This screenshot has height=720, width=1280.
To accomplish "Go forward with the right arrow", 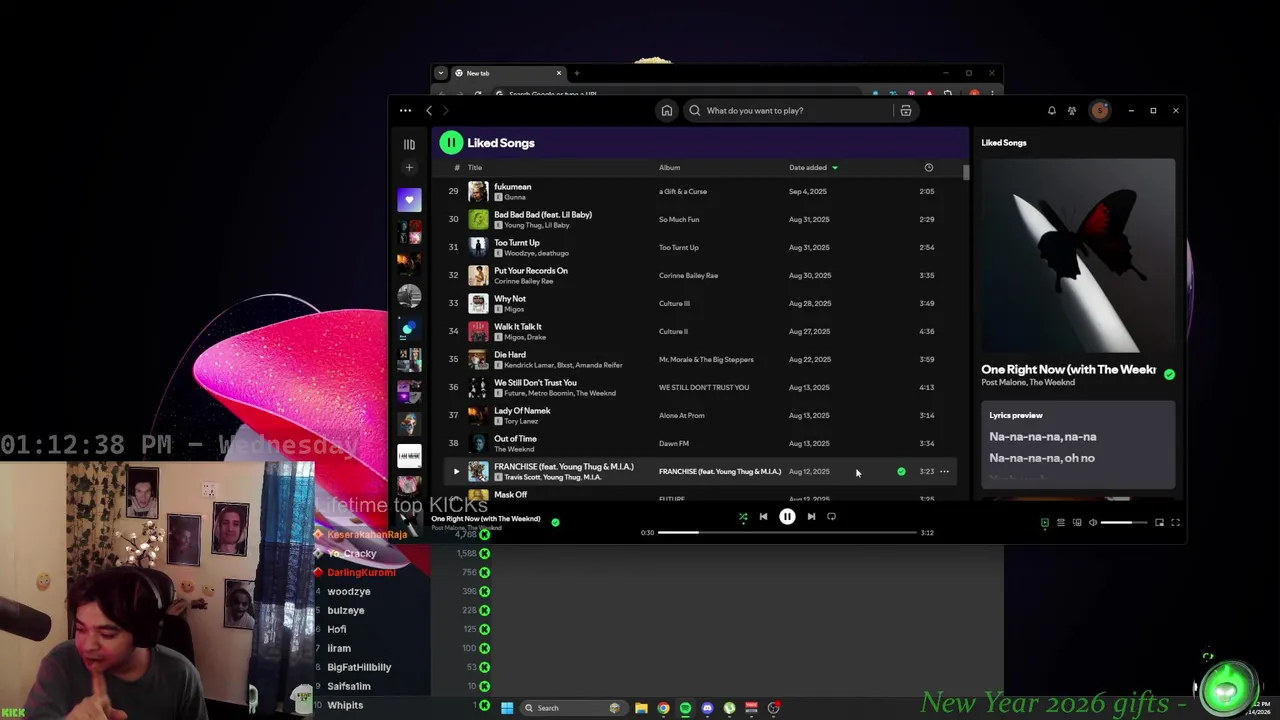I will pyautogui.click(x=446, y=111).
